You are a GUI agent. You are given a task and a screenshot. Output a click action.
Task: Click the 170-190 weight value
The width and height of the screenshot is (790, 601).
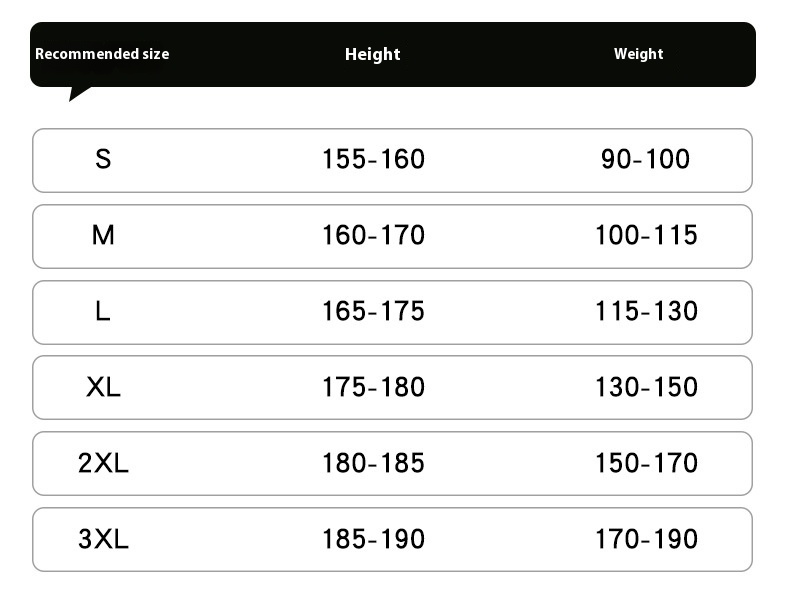coord(646,539)
